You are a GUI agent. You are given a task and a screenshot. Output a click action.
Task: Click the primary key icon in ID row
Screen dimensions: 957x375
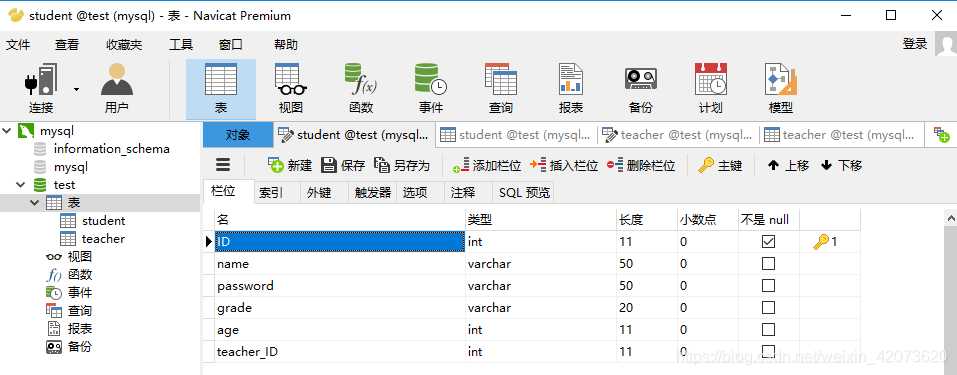(x=822, y=242)
